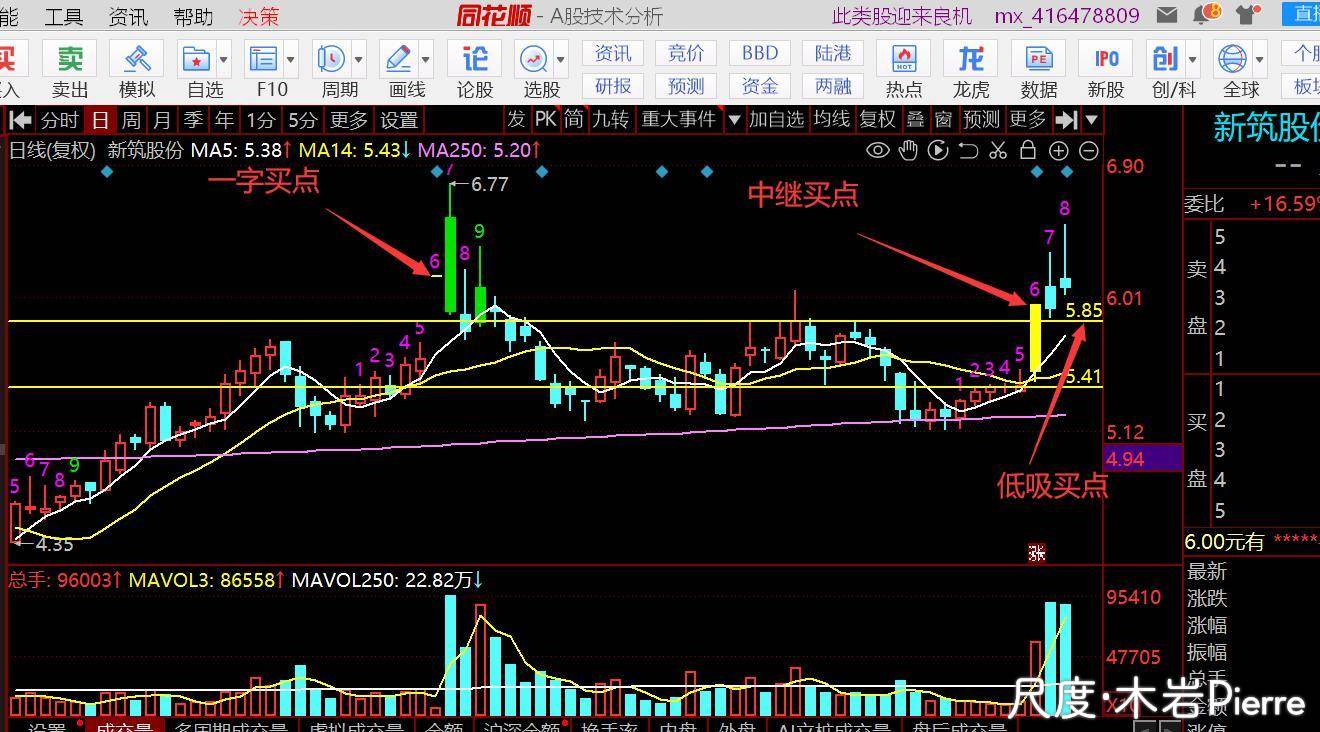Switch to the 分时 intraday tab
The image size is (1320, 732).
coord(59,120)
